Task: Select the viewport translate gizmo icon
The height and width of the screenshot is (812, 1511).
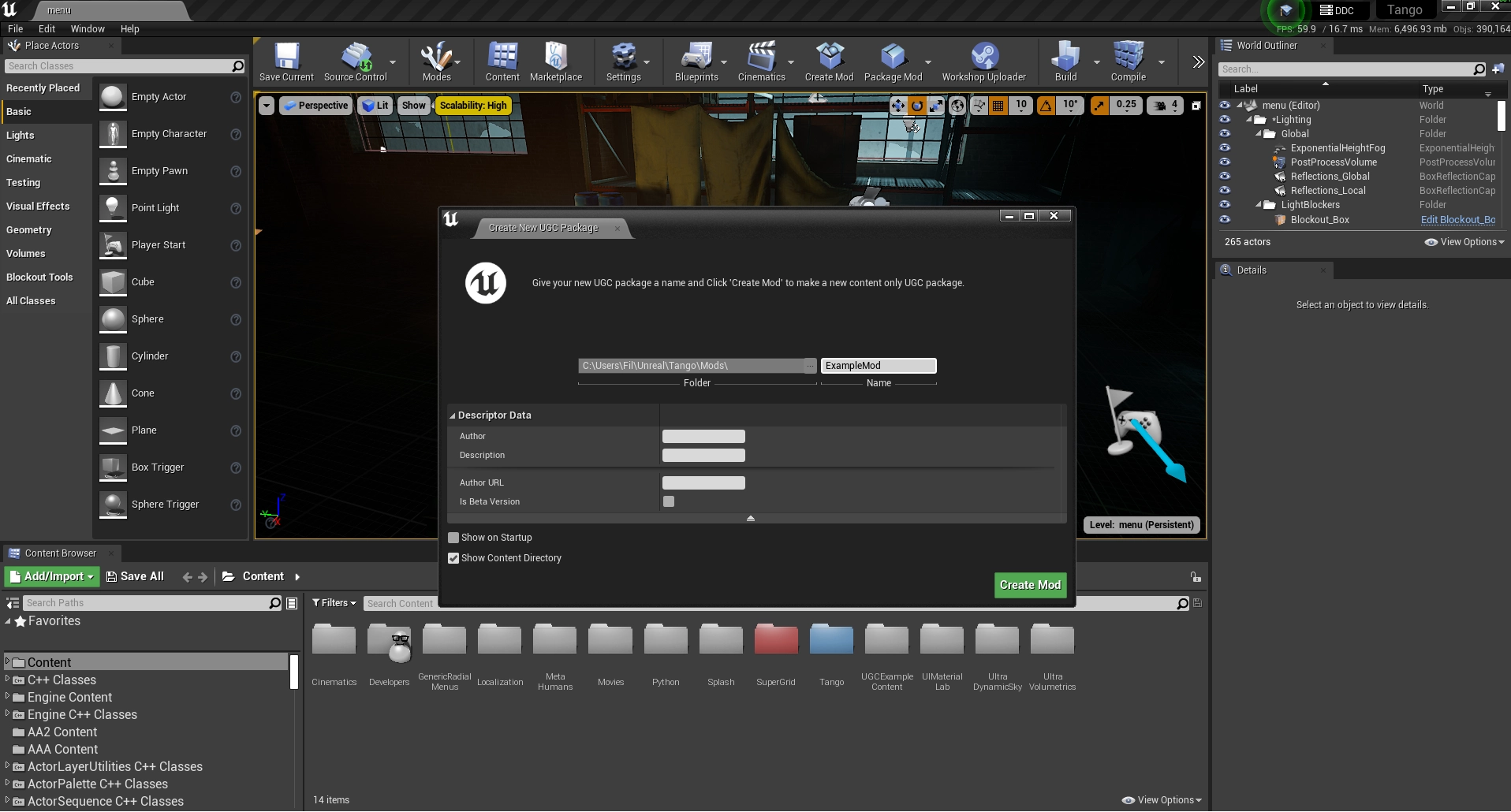Action: point(898,106)
